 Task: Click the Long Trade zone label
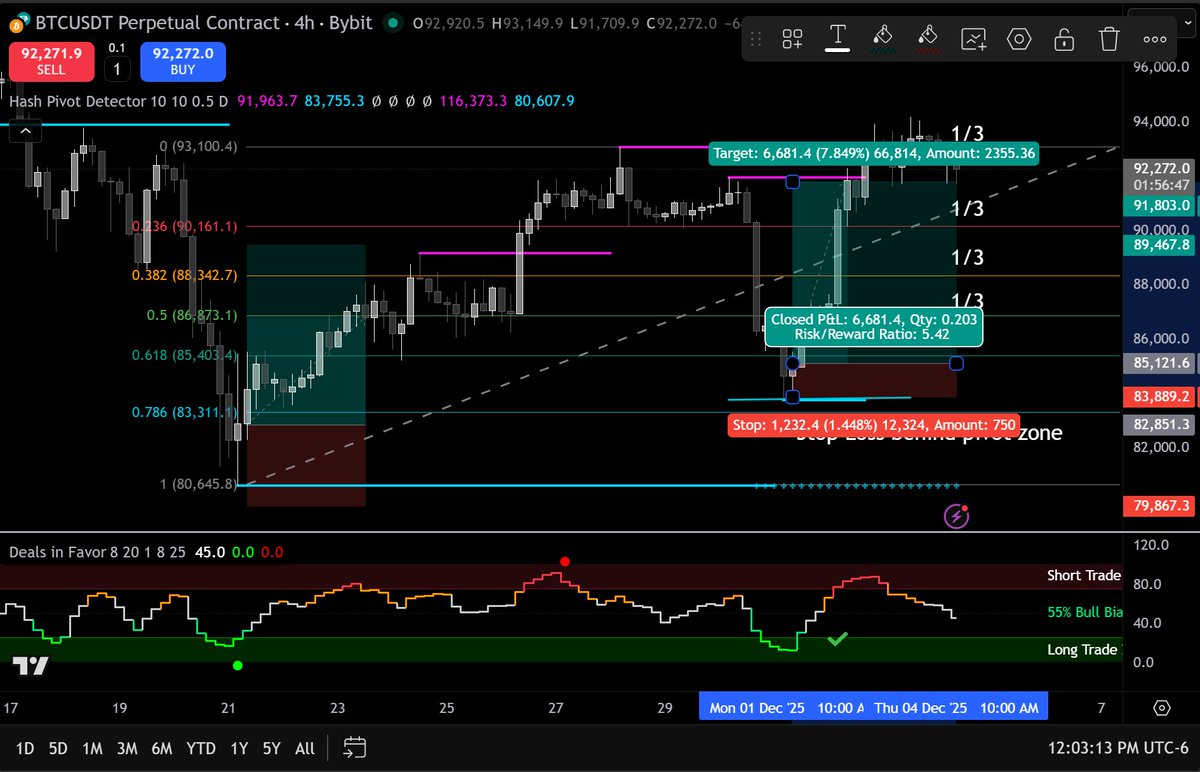(1083, 650)
